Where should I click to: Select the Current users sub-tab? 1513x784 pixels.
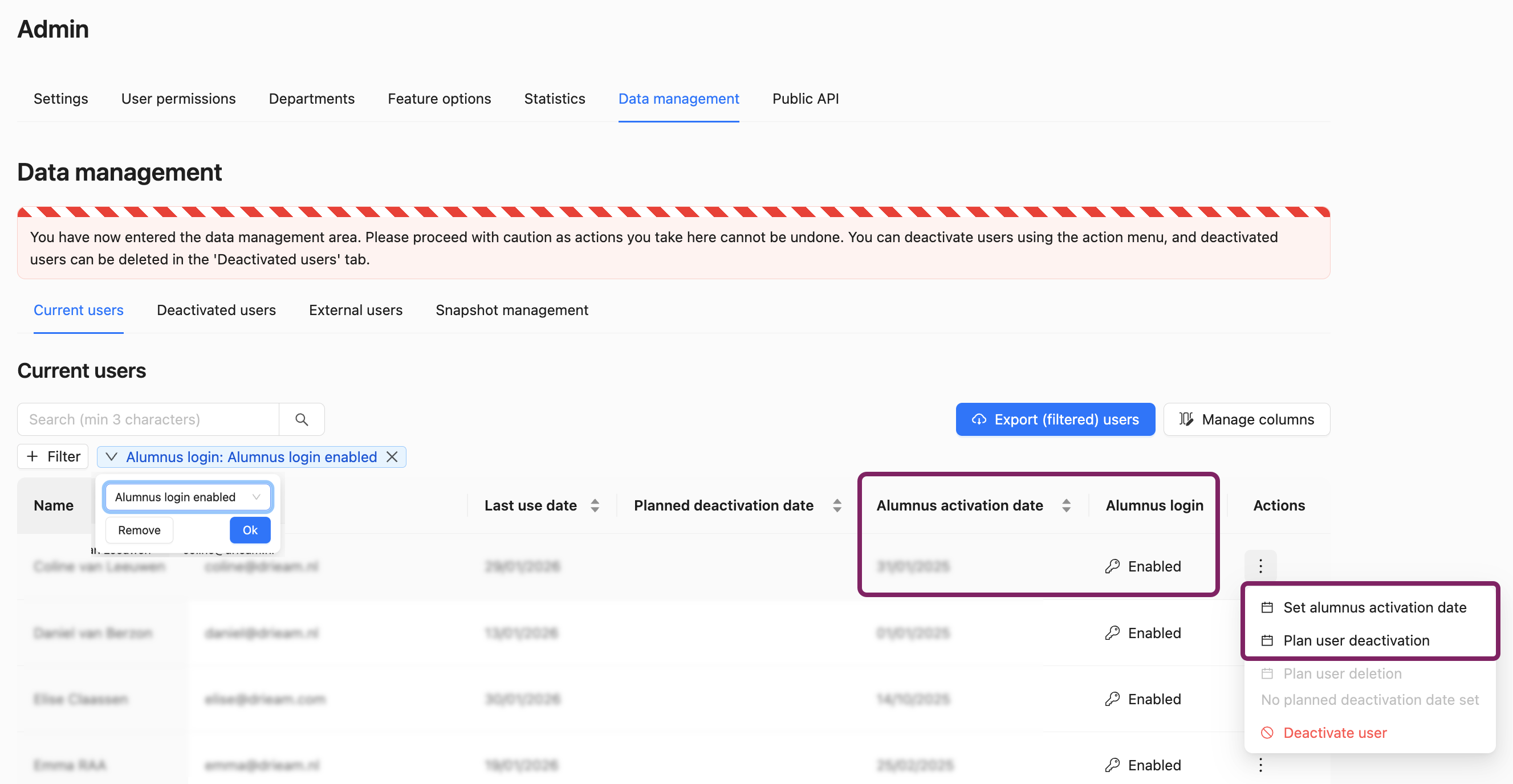pos(79,310)
